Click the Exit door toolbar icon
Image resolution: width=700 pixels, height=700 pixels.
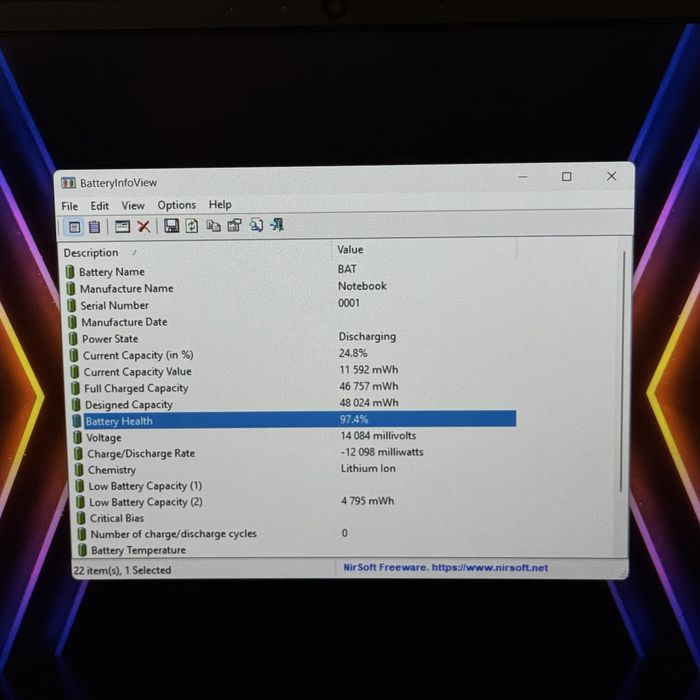[x=277, y=224]
